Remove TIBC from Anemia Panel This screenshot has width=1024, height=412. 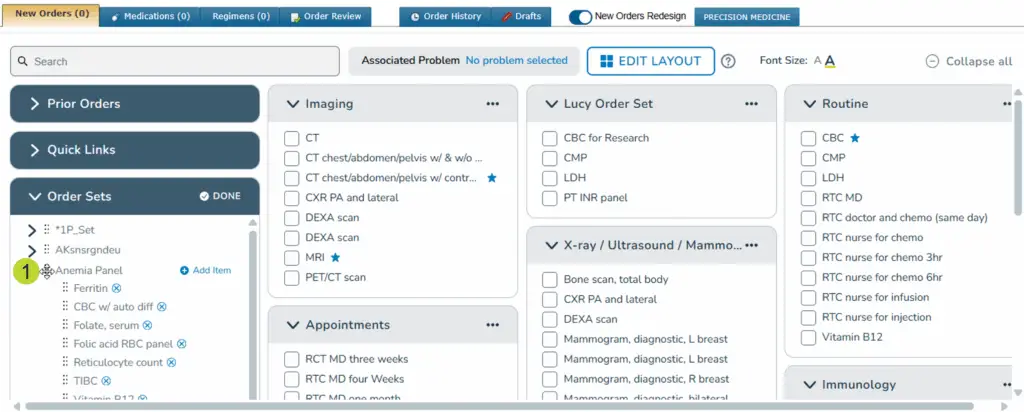pos(105,381)
